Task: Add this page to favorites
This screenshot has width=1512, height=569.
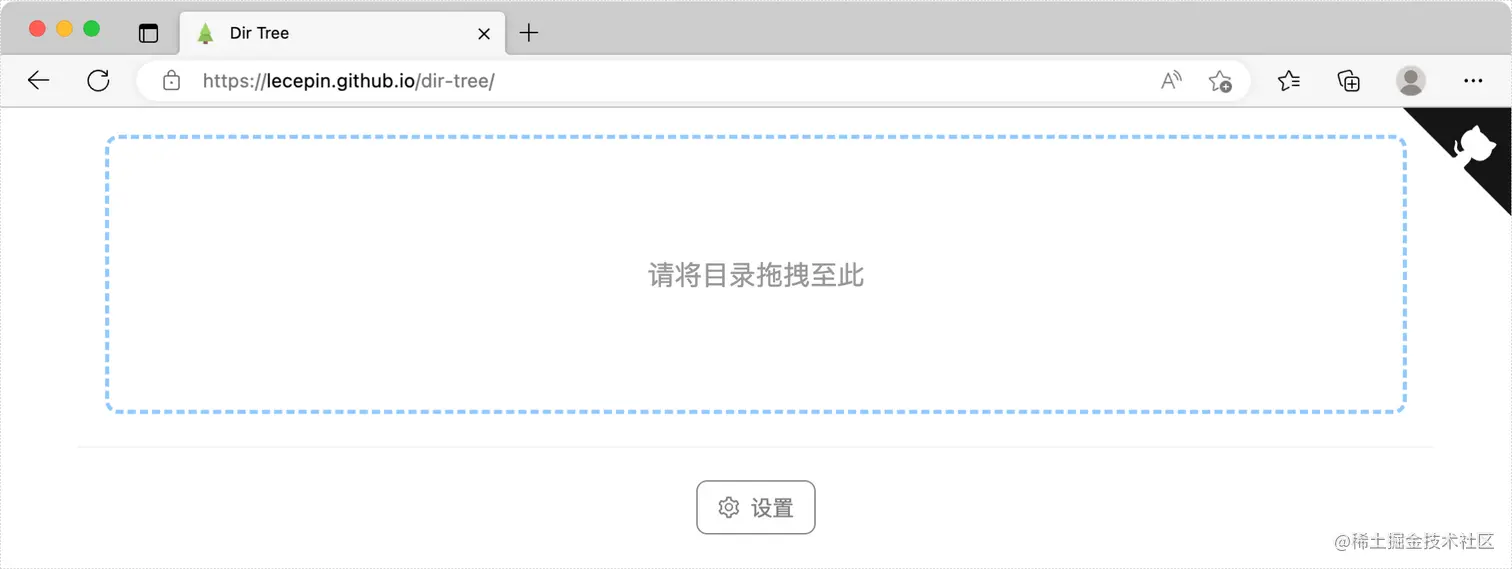Action: pyautogui.click(x=1220, y=81)
